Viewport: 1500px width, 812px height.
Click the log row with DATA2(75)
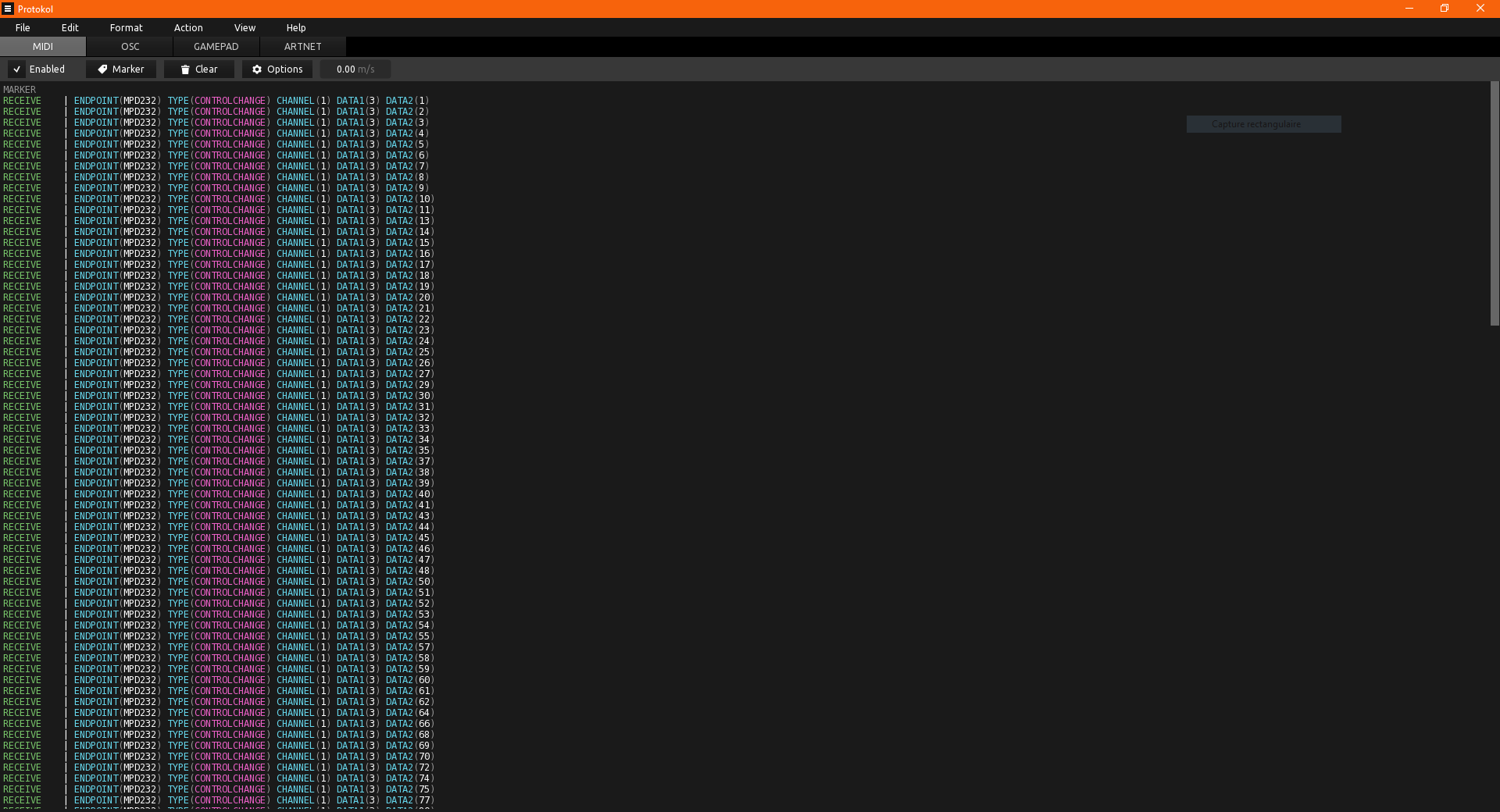[x=219, y=789]
